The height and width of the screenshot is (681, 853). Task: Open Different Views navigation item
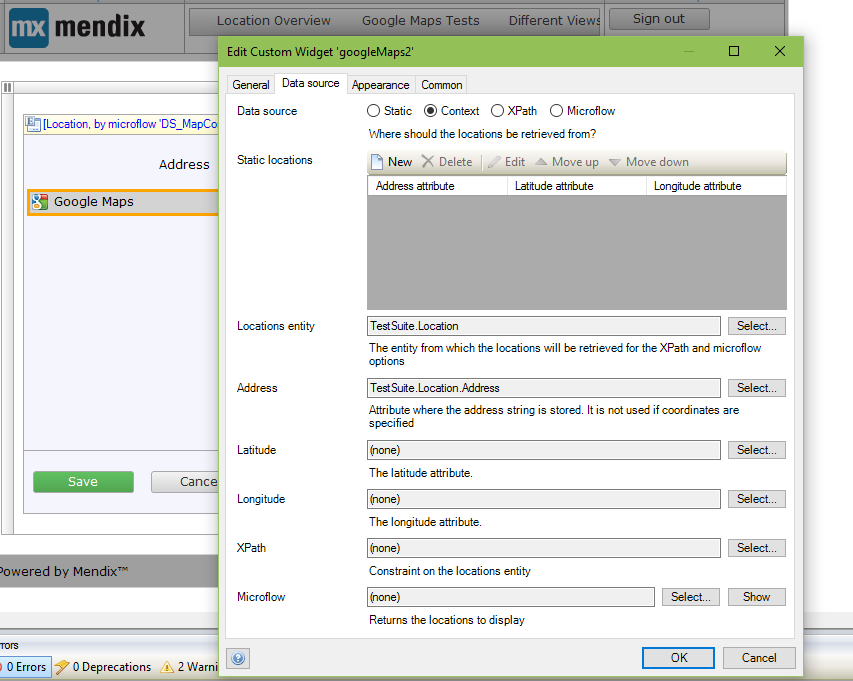pos(554,21)
